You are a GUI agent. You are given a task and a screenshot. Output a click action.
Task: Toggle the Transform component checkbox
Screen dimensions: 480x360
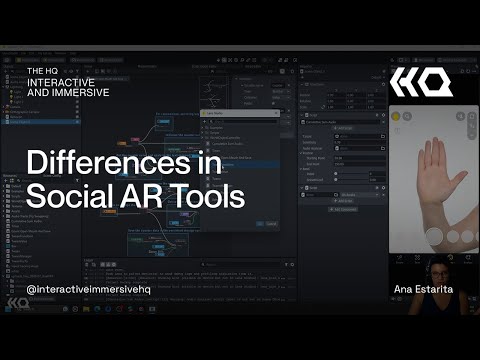click(307, 85)
